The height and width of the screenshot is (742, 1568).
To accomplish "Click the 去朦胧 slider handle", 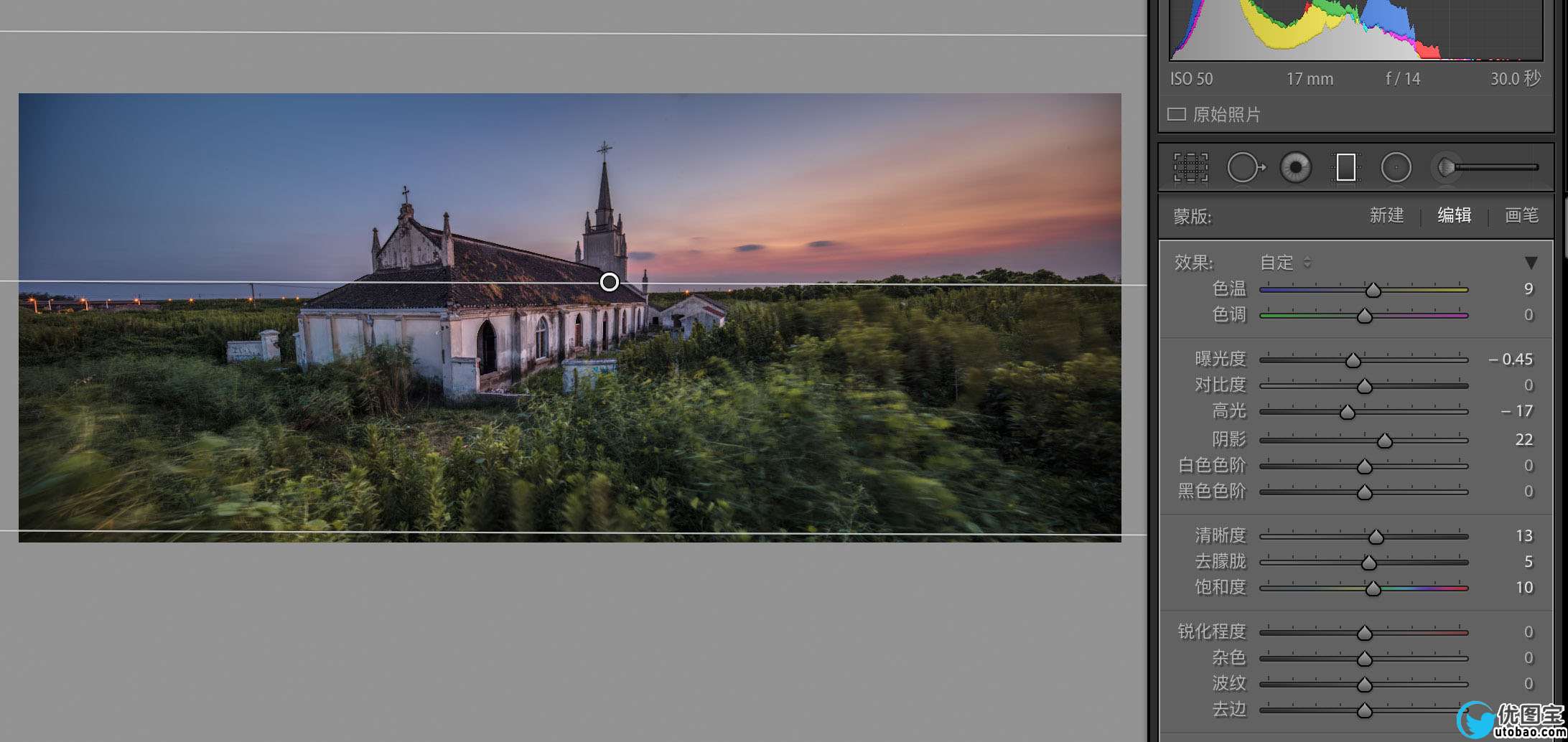I will [x=1368, y=563].
